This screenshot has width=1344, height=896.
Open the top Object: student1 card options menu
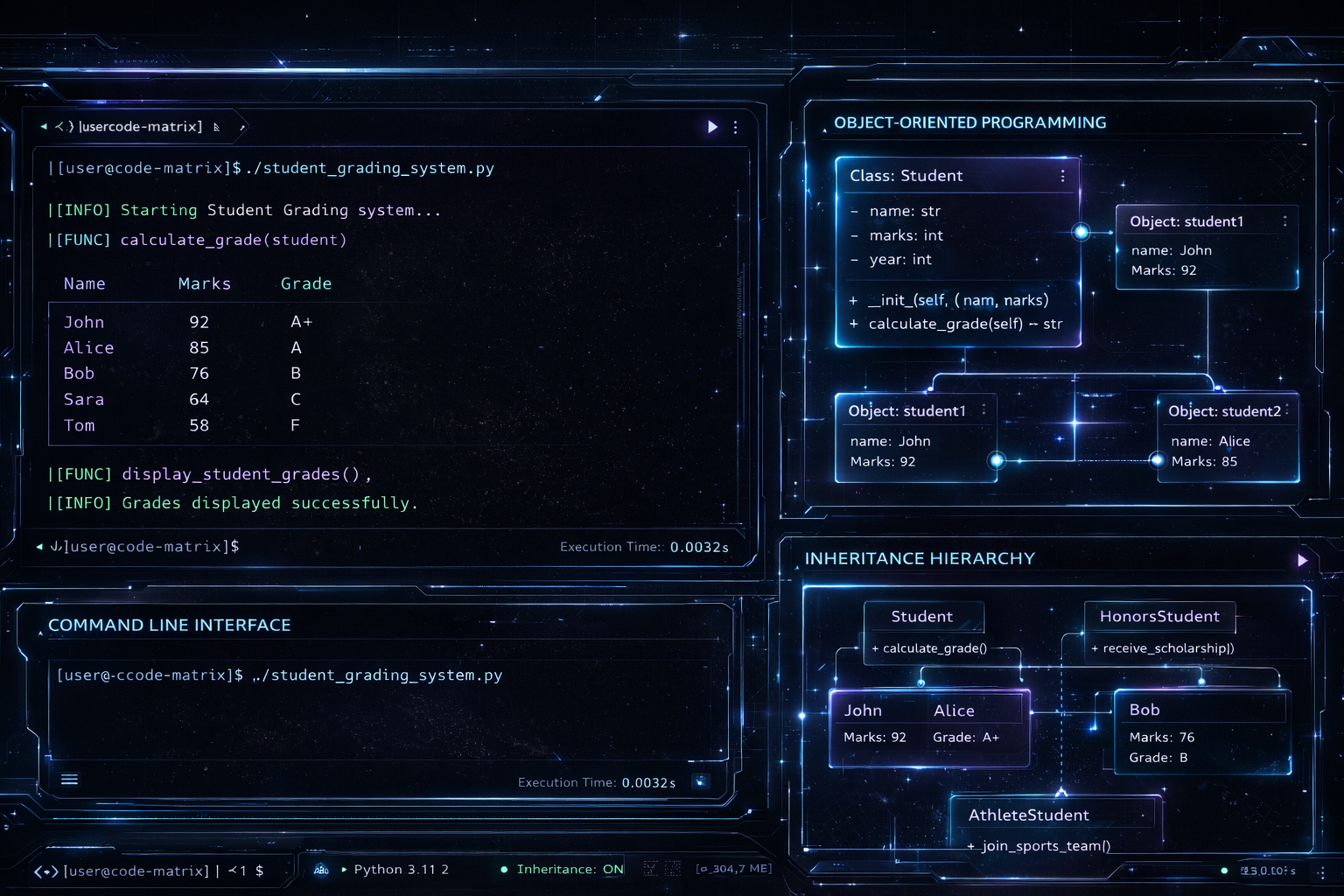1284,221
